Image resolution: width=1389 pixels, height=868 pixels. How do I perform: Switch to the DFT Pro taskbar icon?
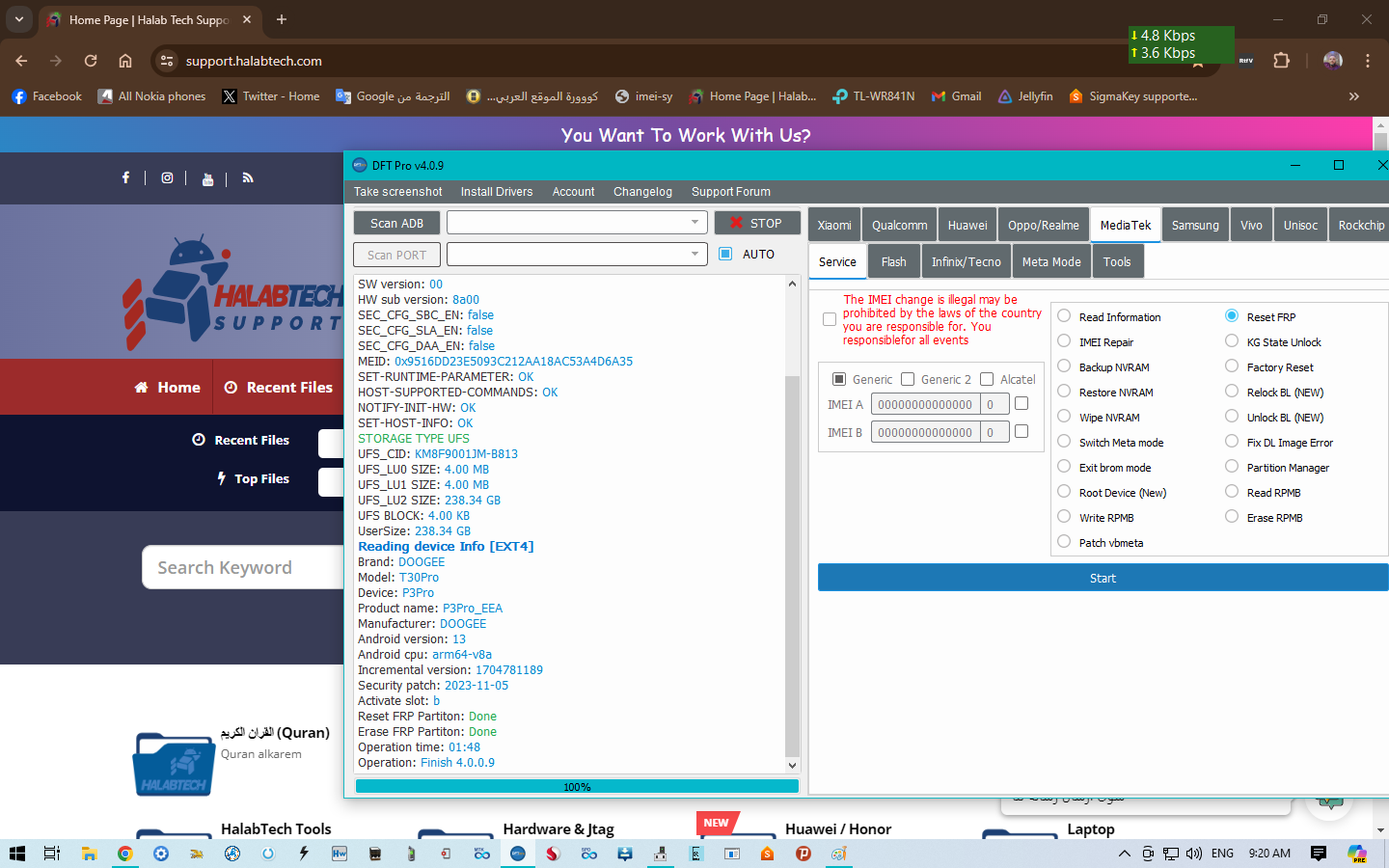tap(518, 854)
